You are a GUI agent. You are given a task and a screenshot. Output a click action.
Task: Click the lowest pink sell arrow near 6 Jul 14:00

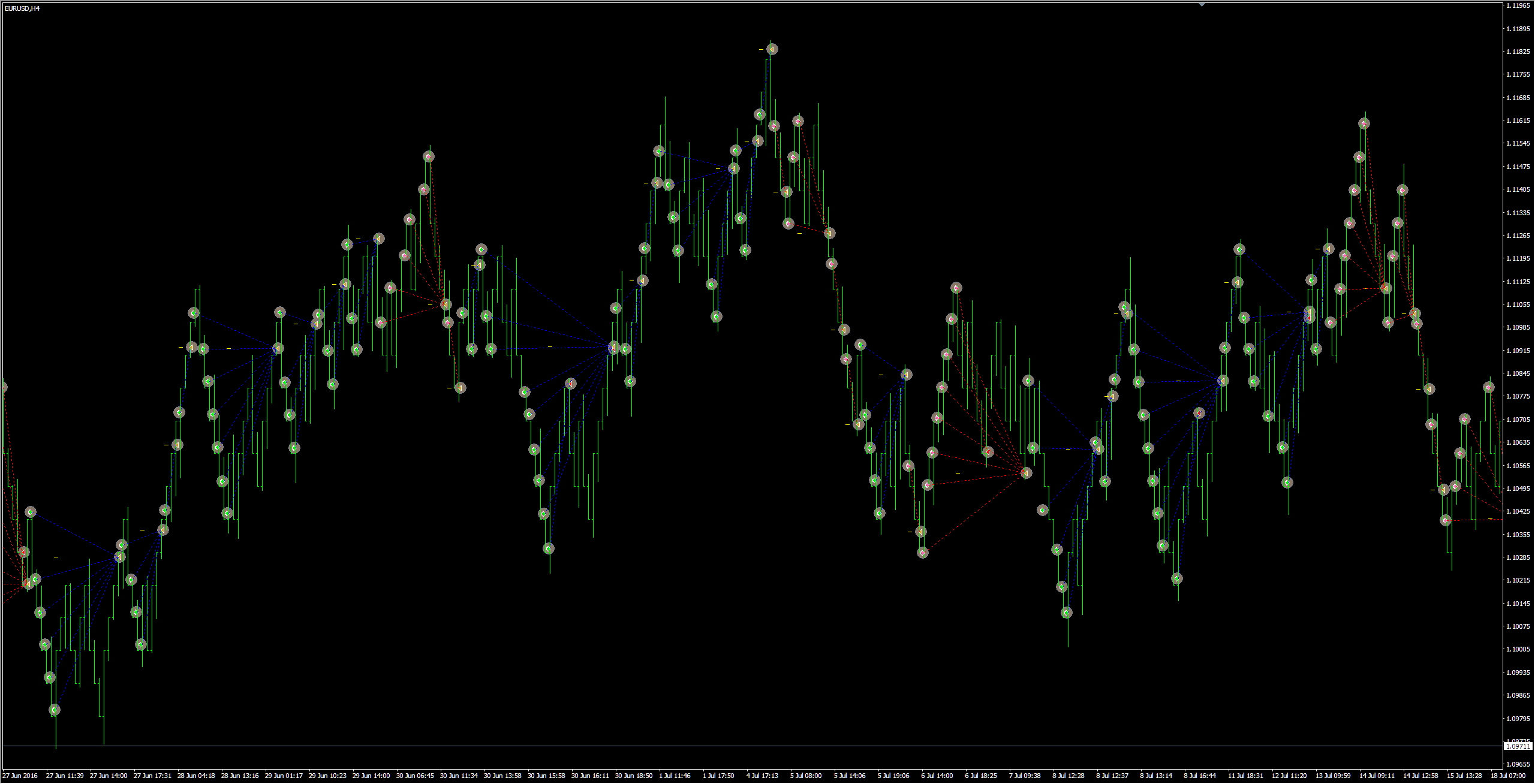pos(923,553)
